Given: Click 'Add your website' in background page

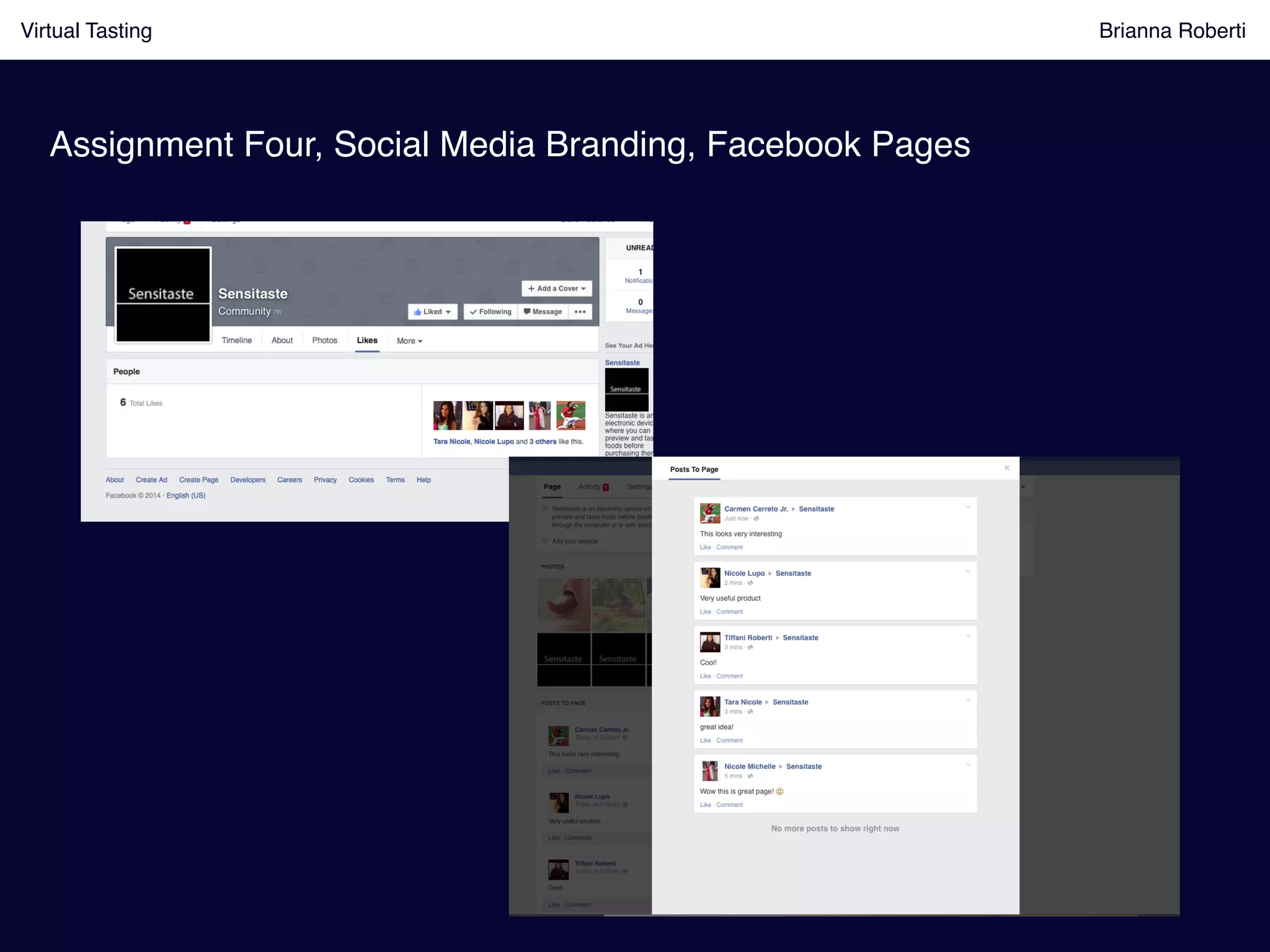Looking at the screenshot, I should (x=575, y=541).
